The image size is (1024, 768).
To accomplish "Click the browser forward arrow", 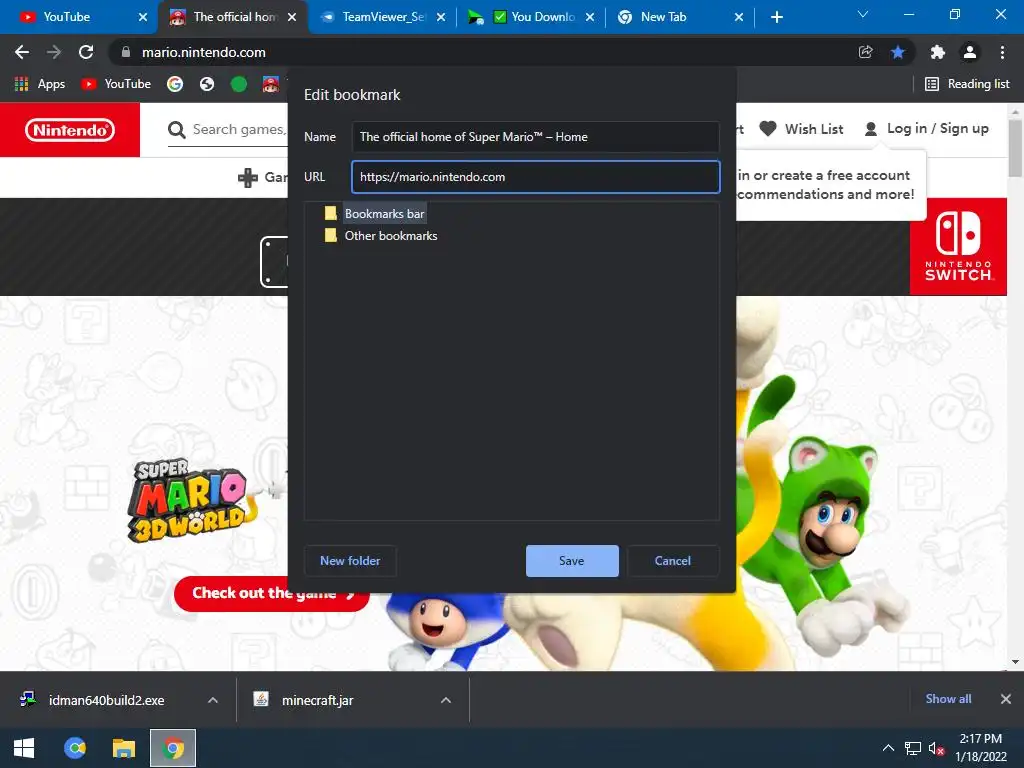I will [x=54, y=52].
